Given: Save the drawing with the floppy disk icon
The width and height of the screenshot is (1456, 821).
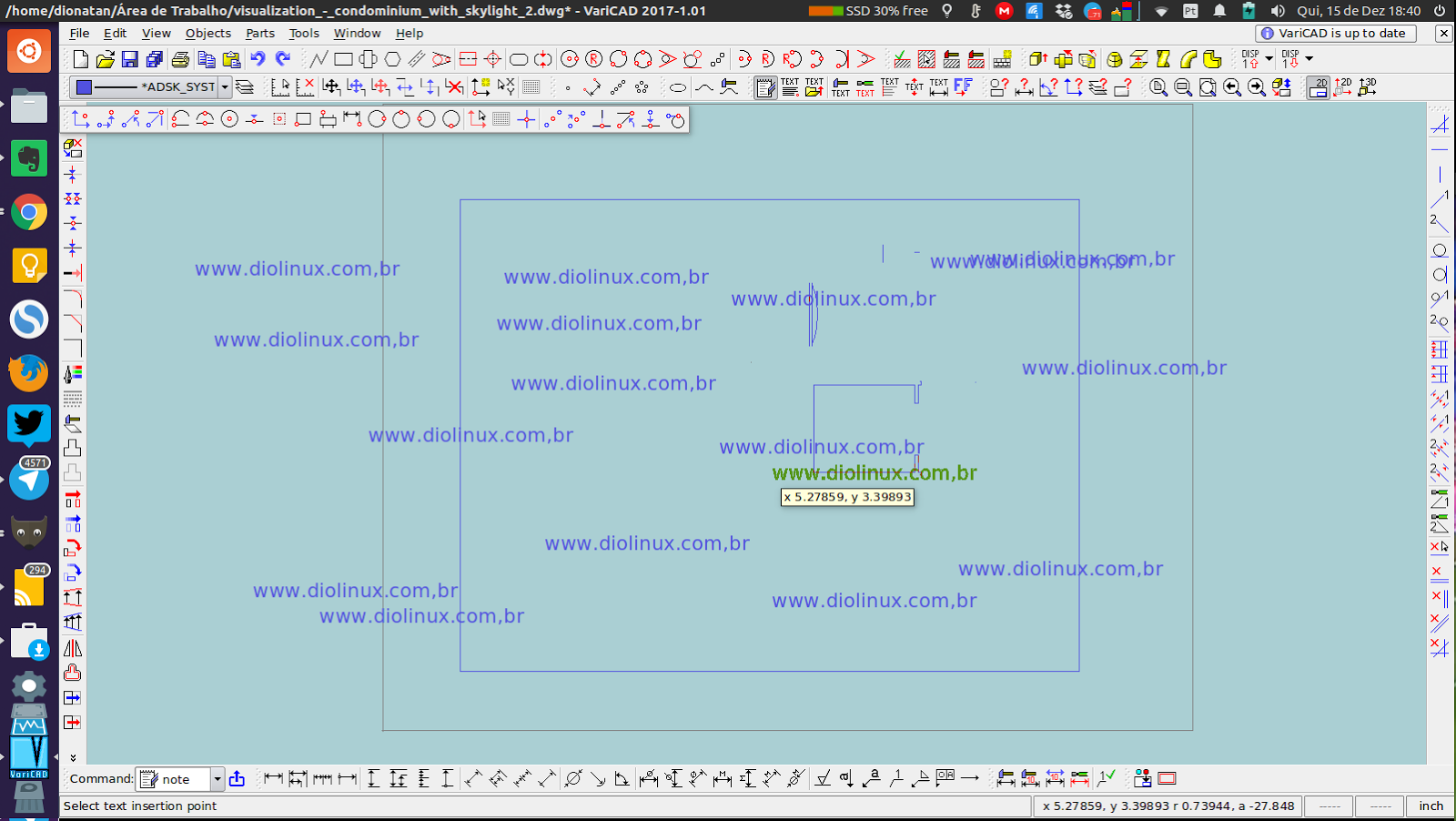Looking at the screenshot, I should tap(129, 59).
